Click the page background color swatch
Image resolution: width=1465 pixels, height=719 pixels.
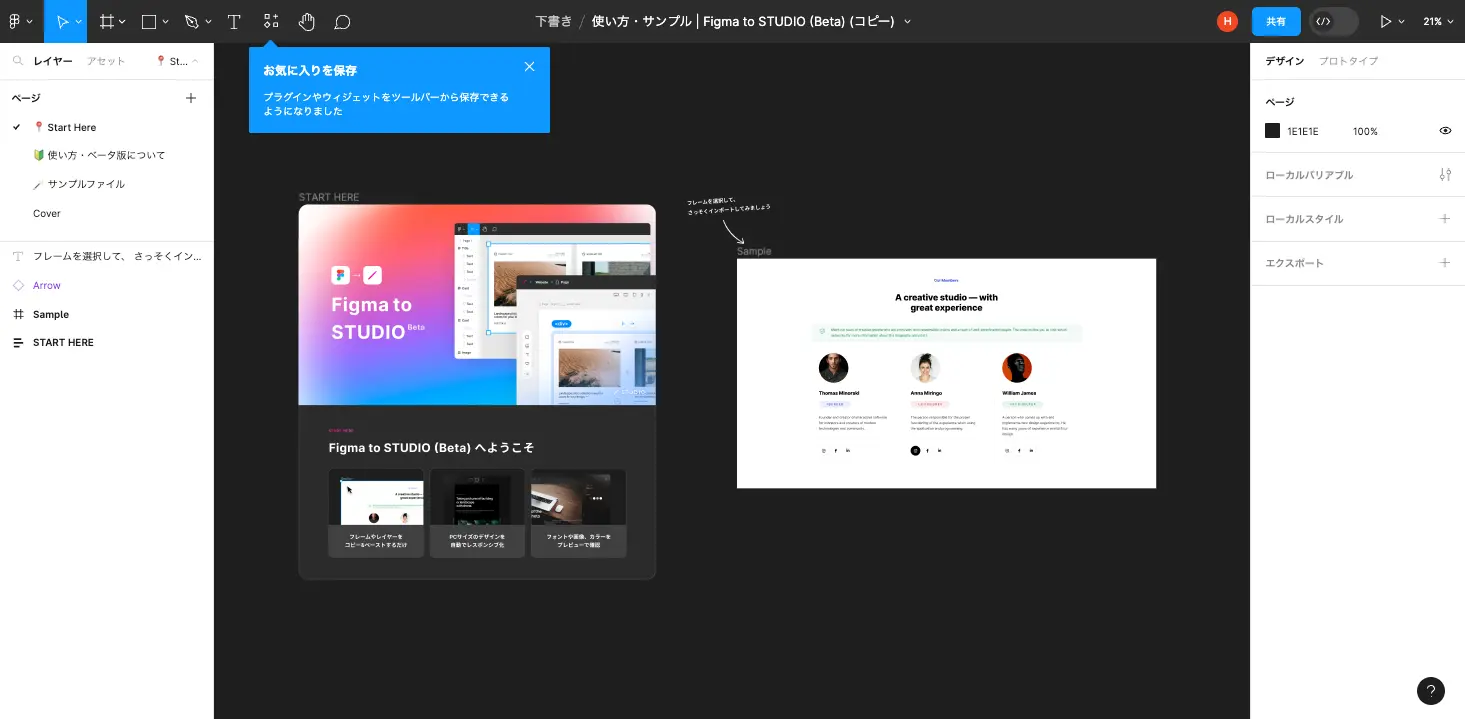pos(1272,131)
